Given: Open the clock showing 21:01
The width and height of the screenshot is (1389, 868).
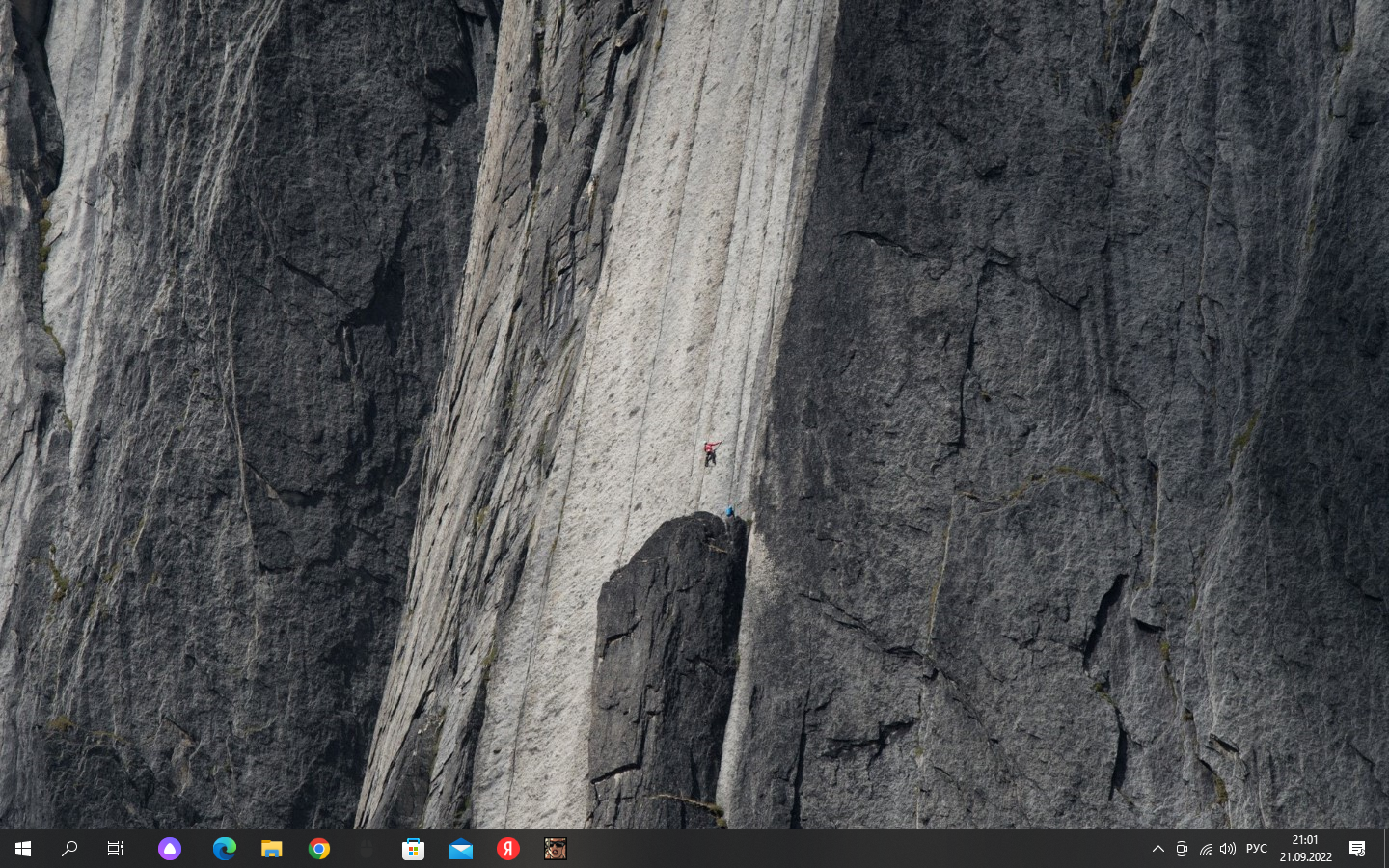Looking at the screenshot, I should (1305, 849).
